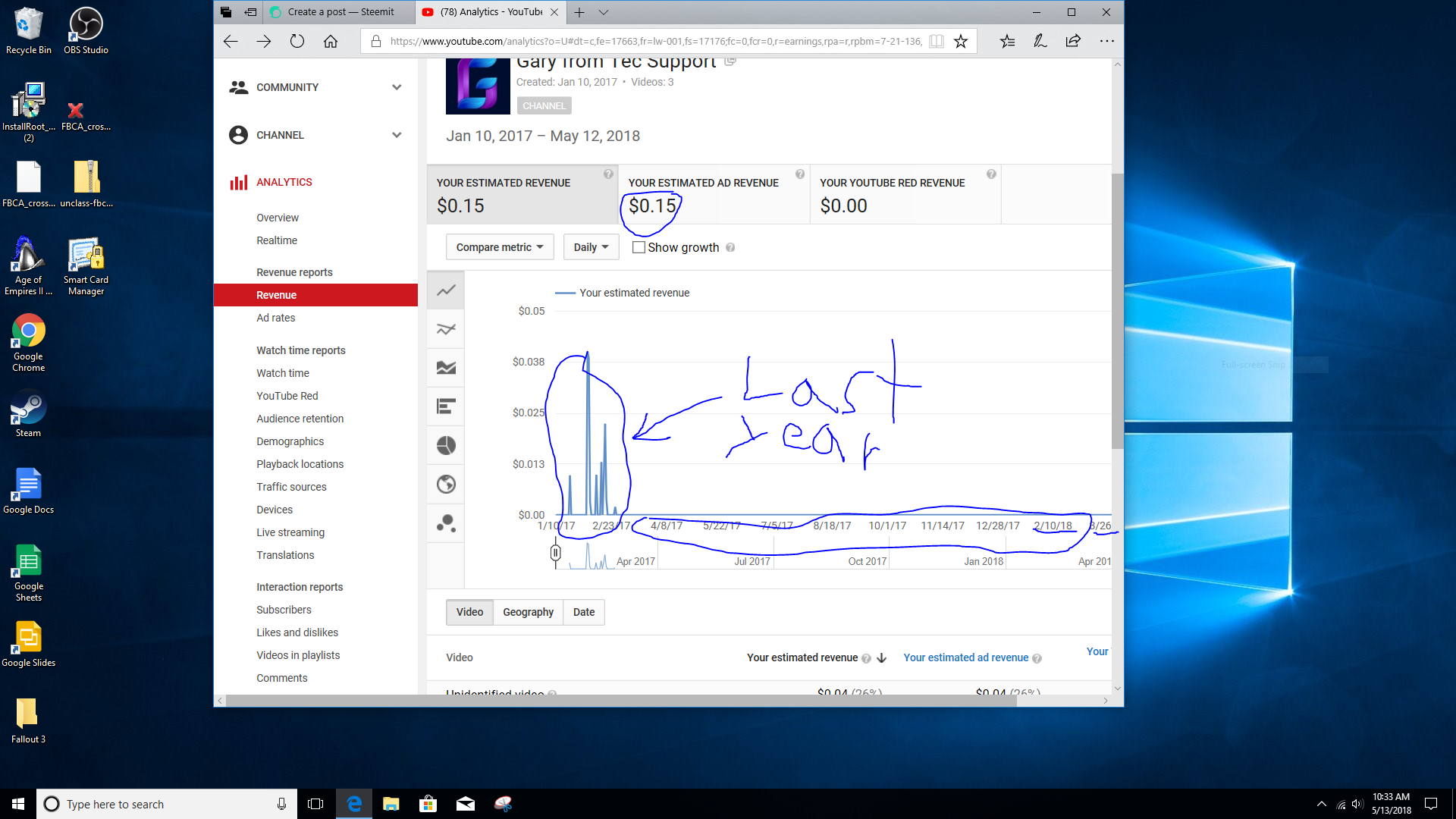The width and height of the screenshot is (1456, 819).
Task: Open favorites hub icon
Action: (x=1007, y=41)
